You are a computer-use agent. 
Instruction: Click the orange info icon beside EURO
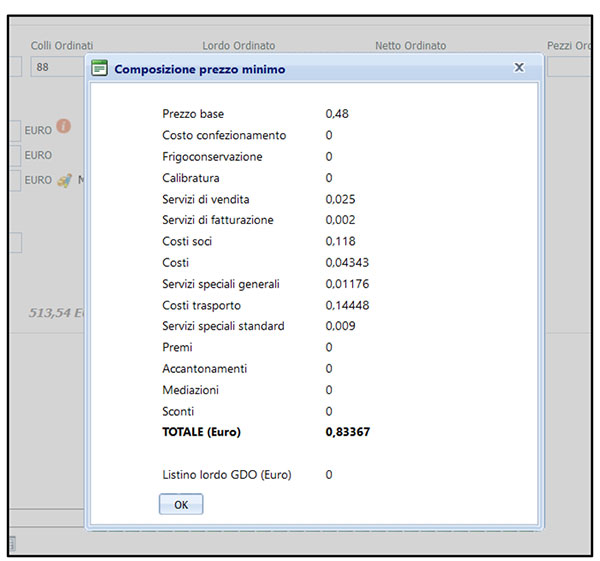(64, 127)
